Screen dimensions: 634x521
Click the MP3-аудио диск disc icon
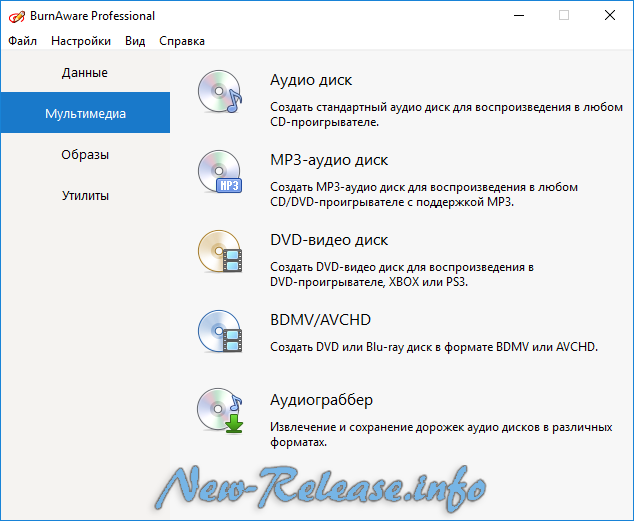click(220, 172)
